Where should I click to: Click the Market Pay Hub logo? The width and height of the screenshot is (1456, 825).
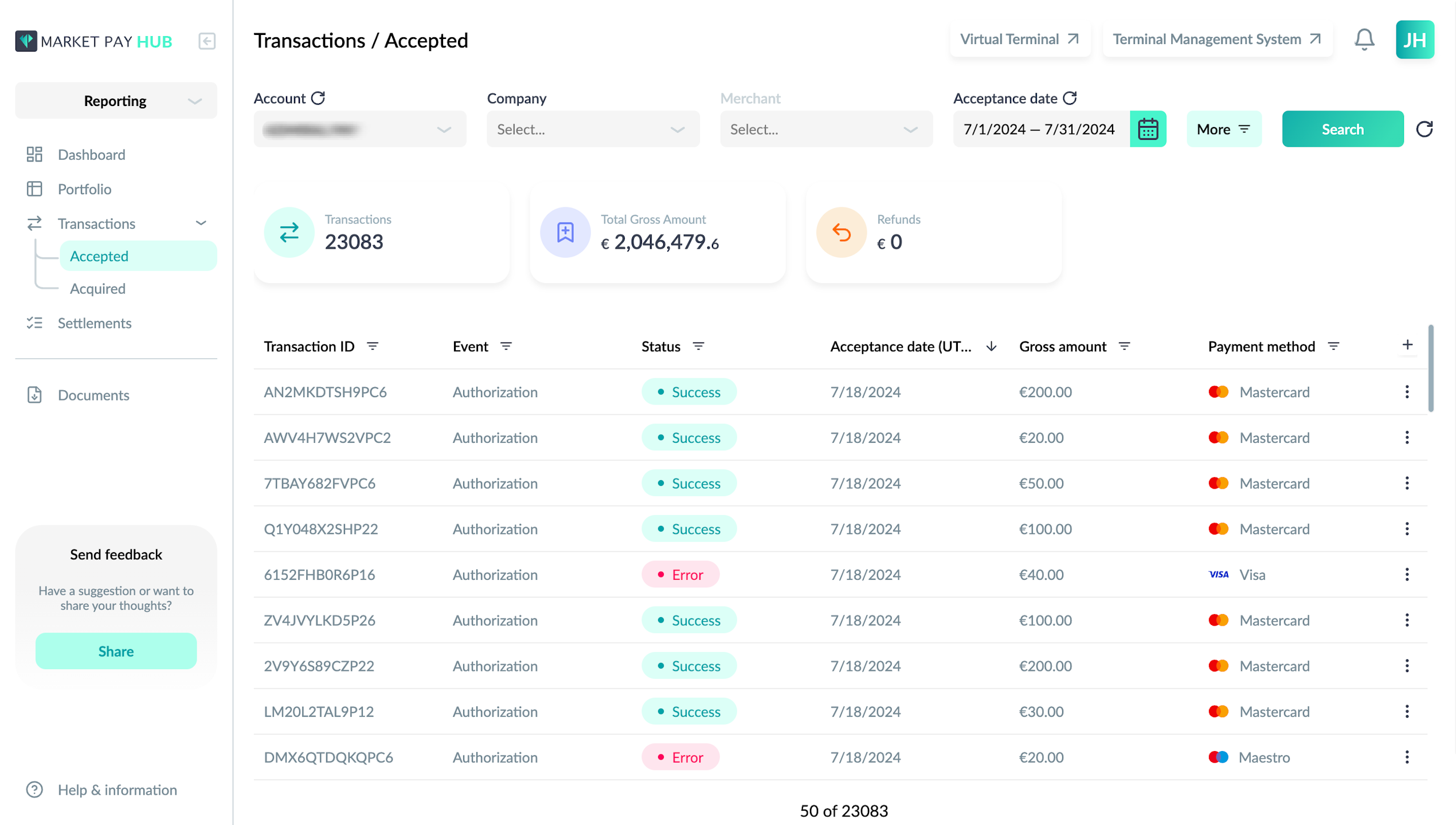(x=93, y=41)
